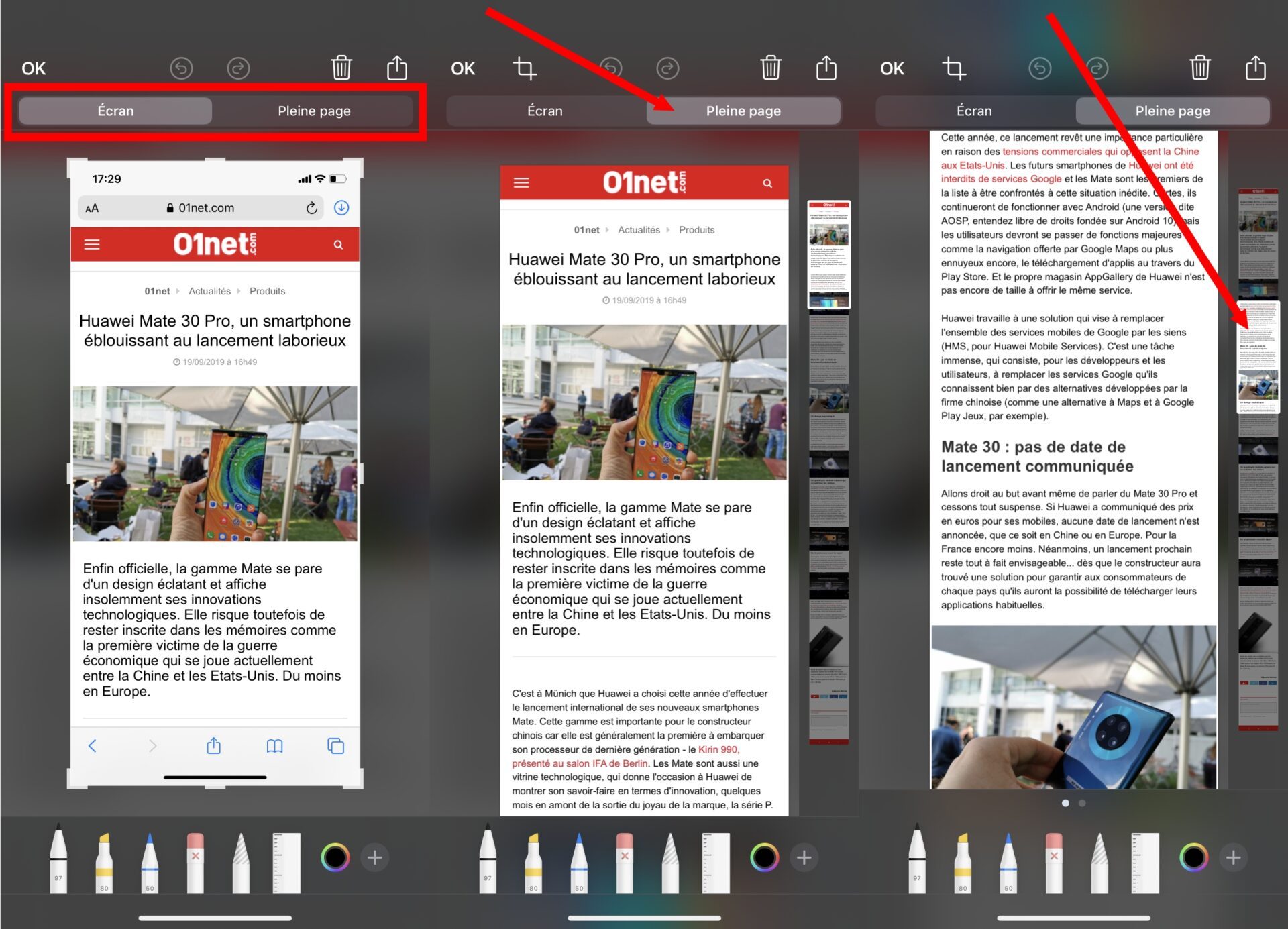The image size is (1288, 929).
Task: Open the color wheel in the right editor
Action: pyautogui.click(x=1194, y=857)
